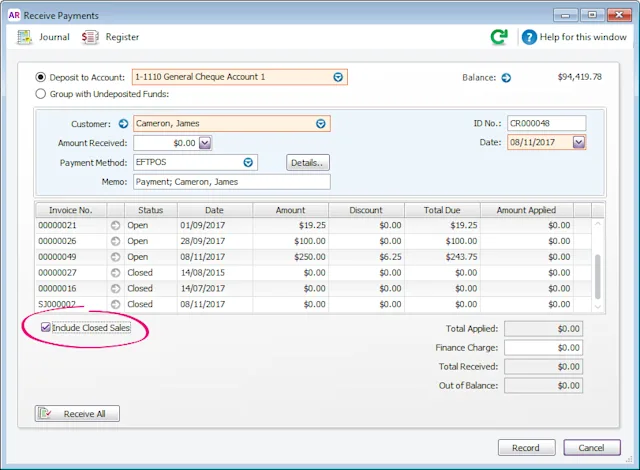Click the green refresh arrow icon

point(499,37)
